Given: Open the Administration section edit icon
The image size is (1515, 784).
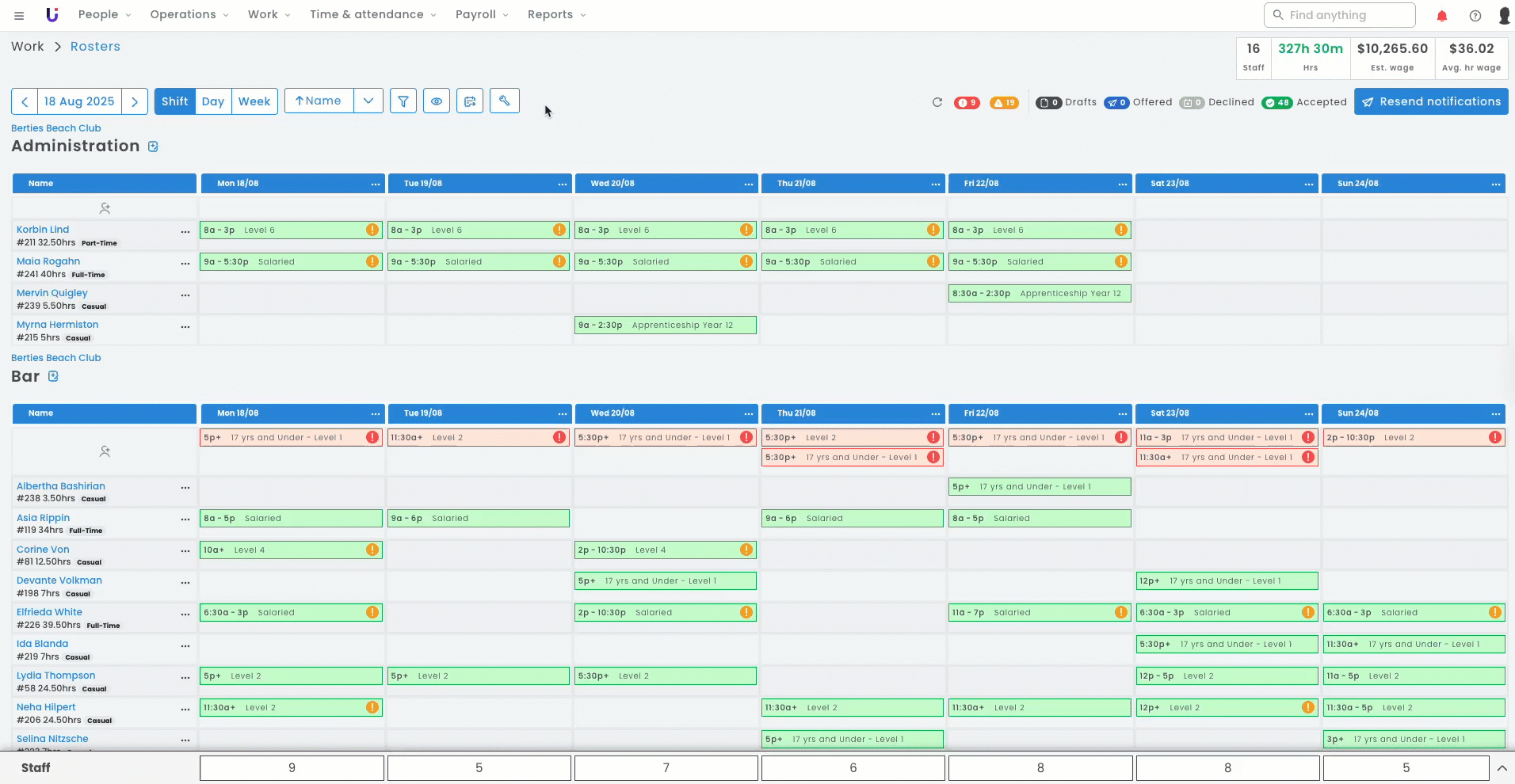Looking at the screenshot, I should click(x=154, y=147).
